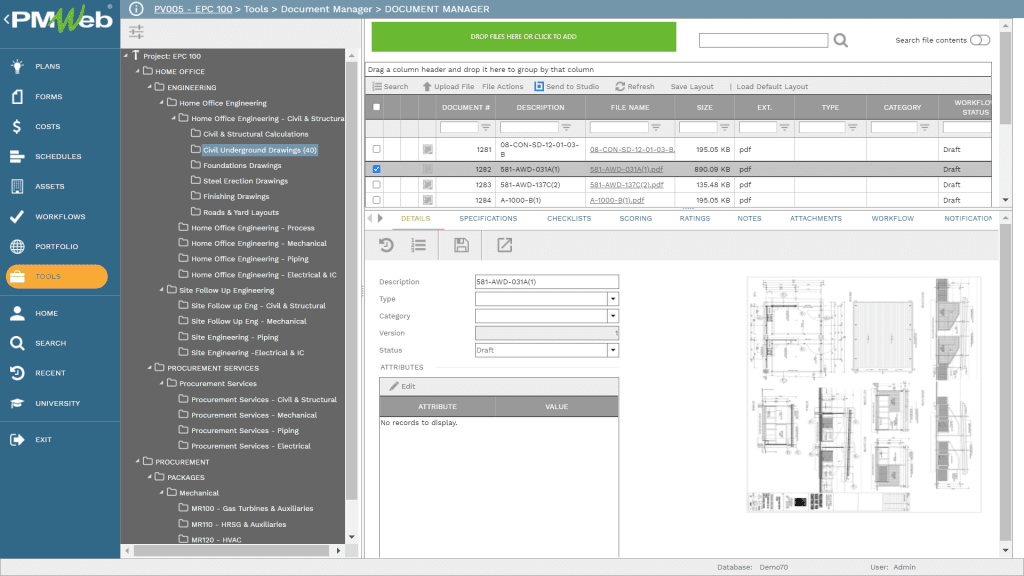Open Recent history icon in sidebar
The height and width of the screenshot is (576, 1024).
pyautogui.click(x=17, y=373)
